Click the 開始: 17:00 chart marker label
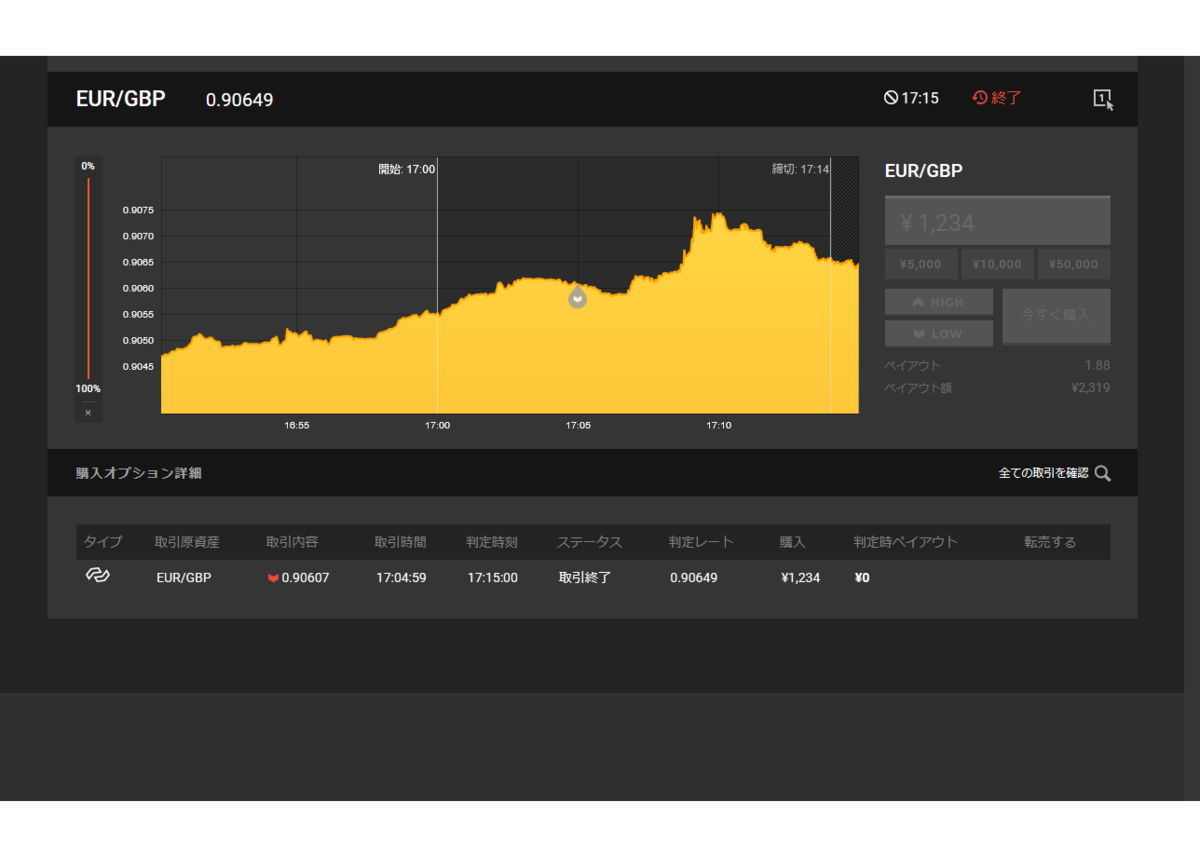The image size is (1200, 856). point(406,169)
